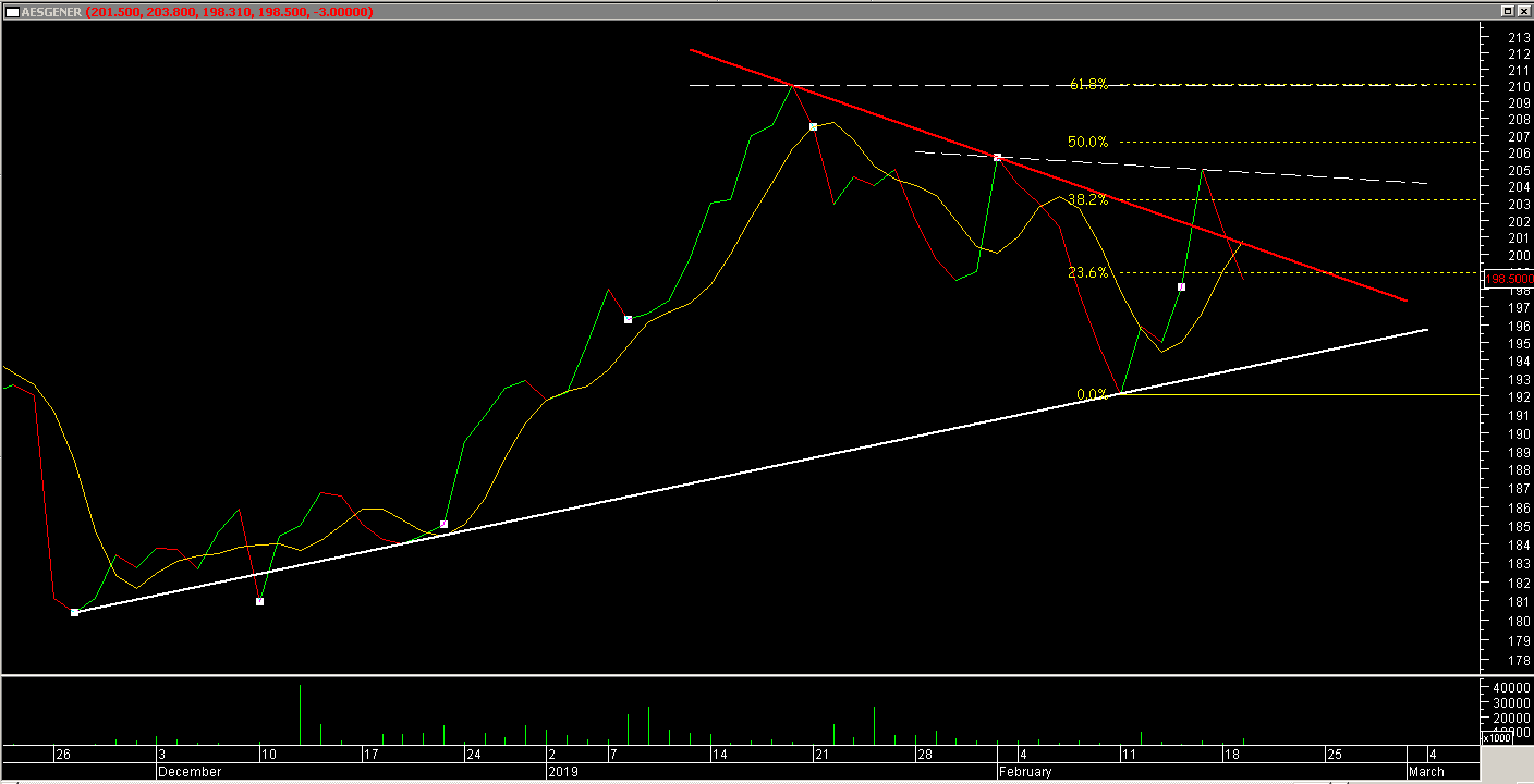Viewport: 1534px width, 784px height.
Task: Click the 2019 year label on date axis
Action: click(x=563, y=771)
